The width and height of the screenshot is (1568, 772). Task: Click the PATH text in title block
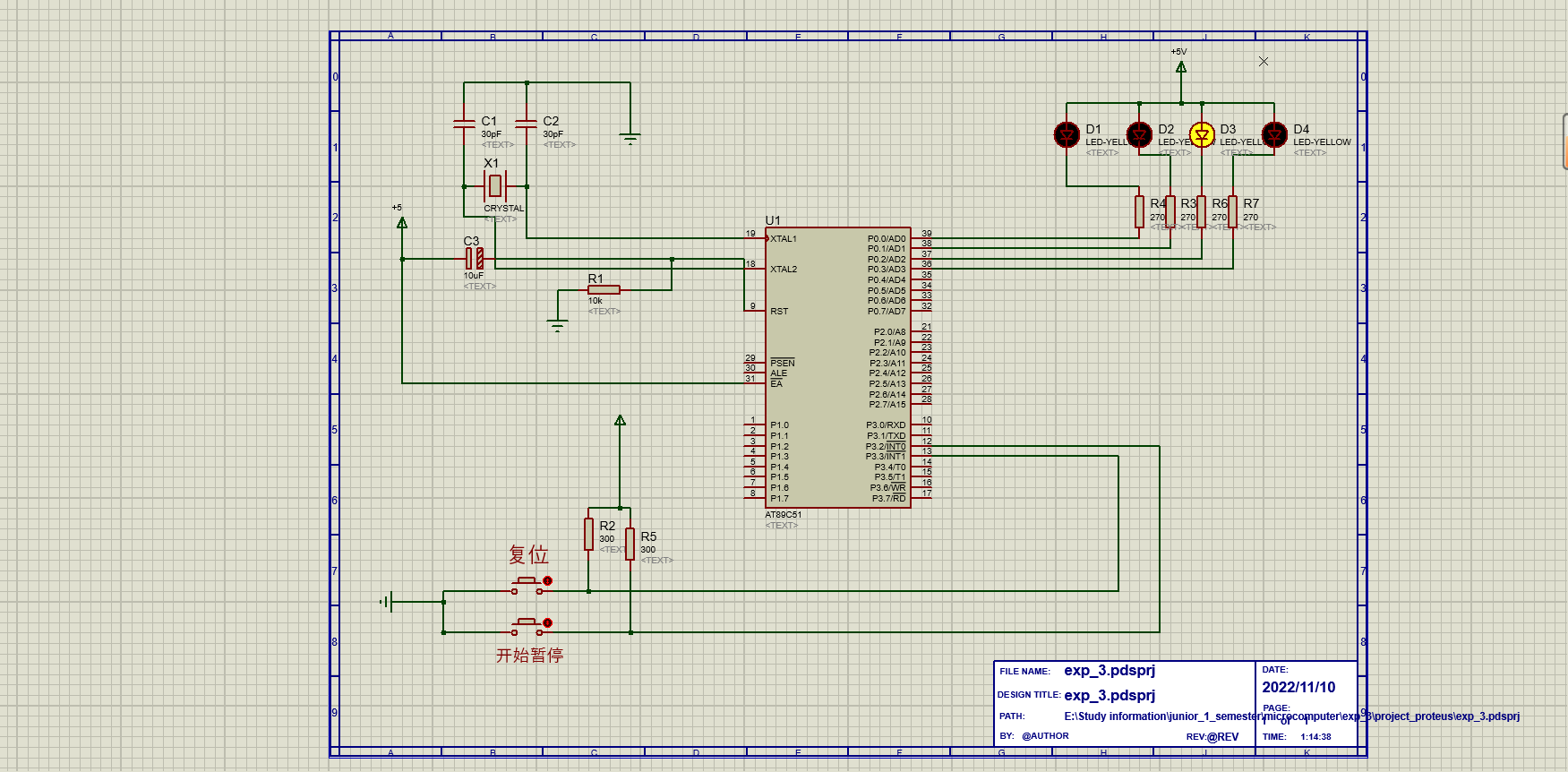(x=1291, y=716)
